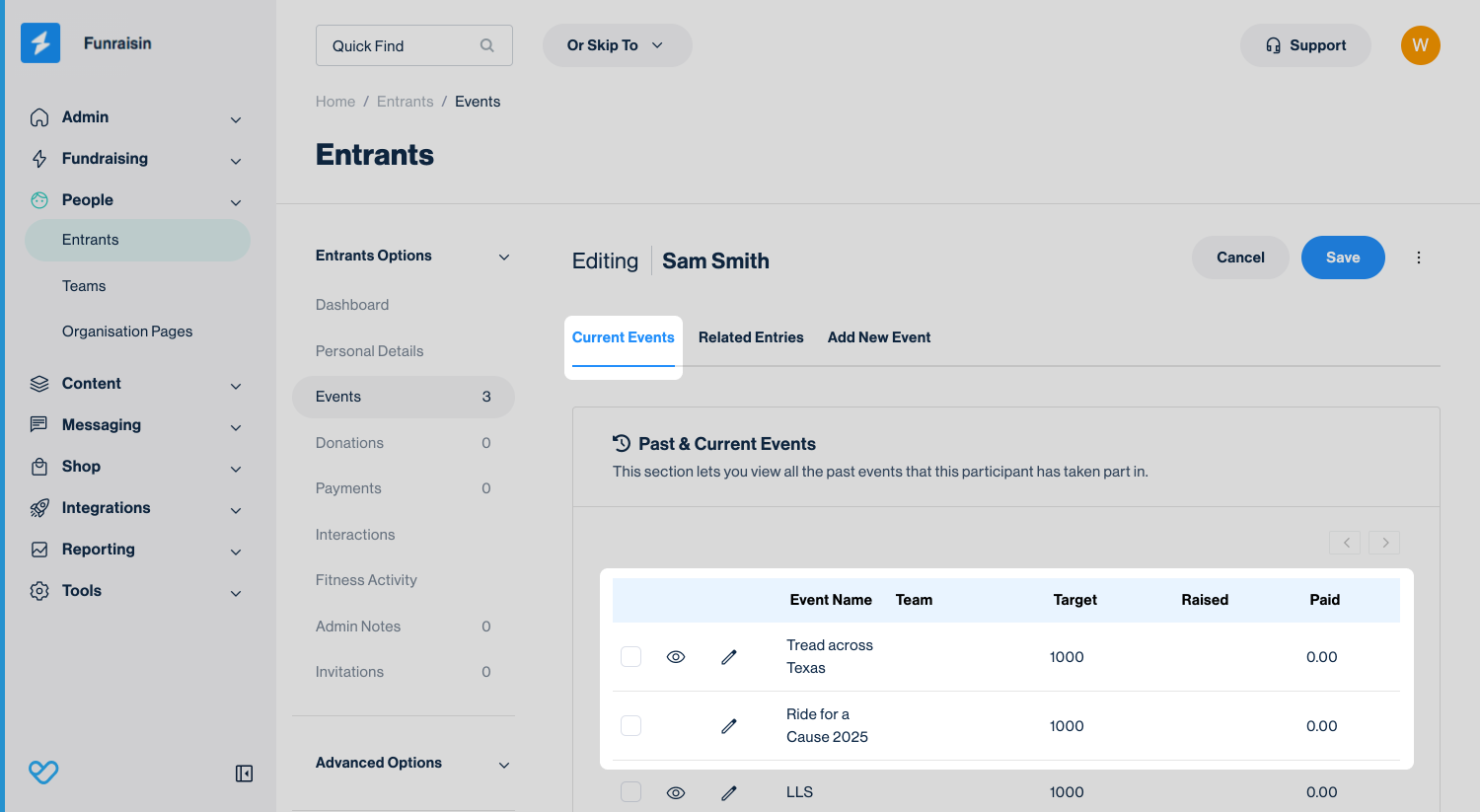Select the Tread across Texas checkbox
Viewport: 1480px width, 812px height.
(630, 657)
